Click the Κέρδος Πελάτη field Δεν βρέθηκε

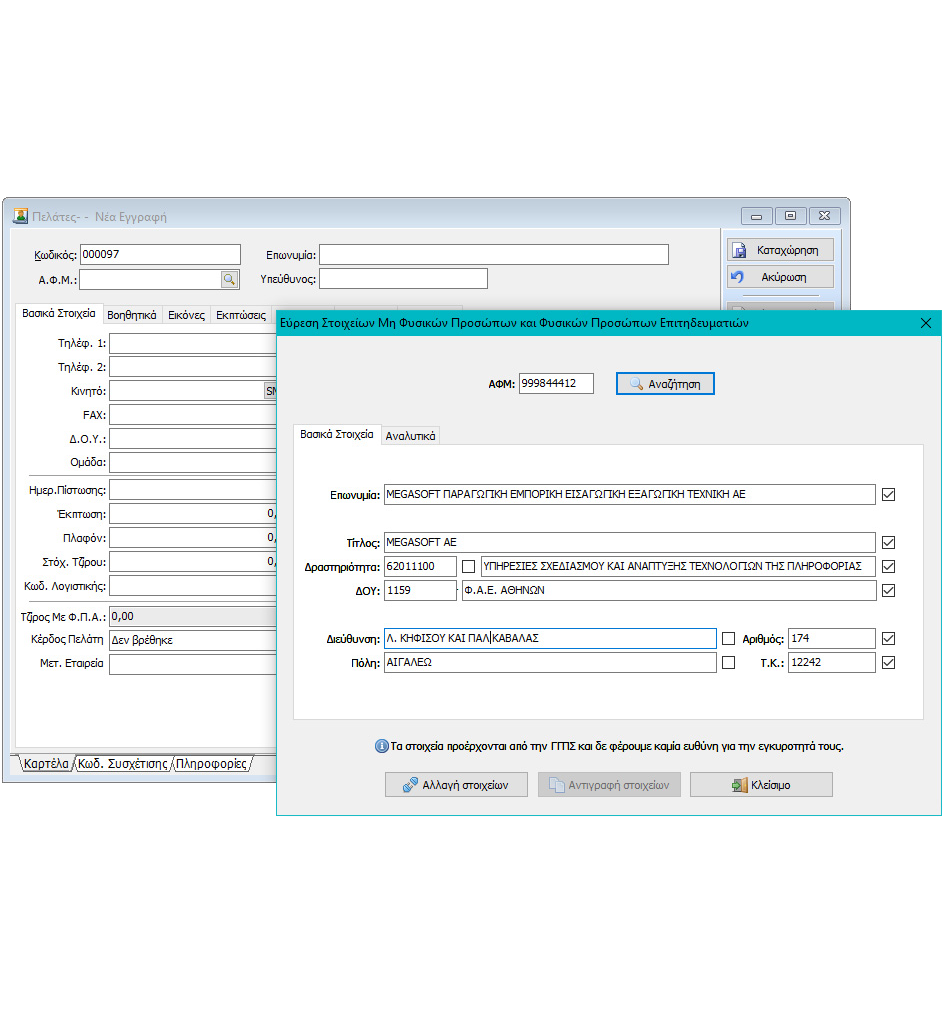(193, 640)
